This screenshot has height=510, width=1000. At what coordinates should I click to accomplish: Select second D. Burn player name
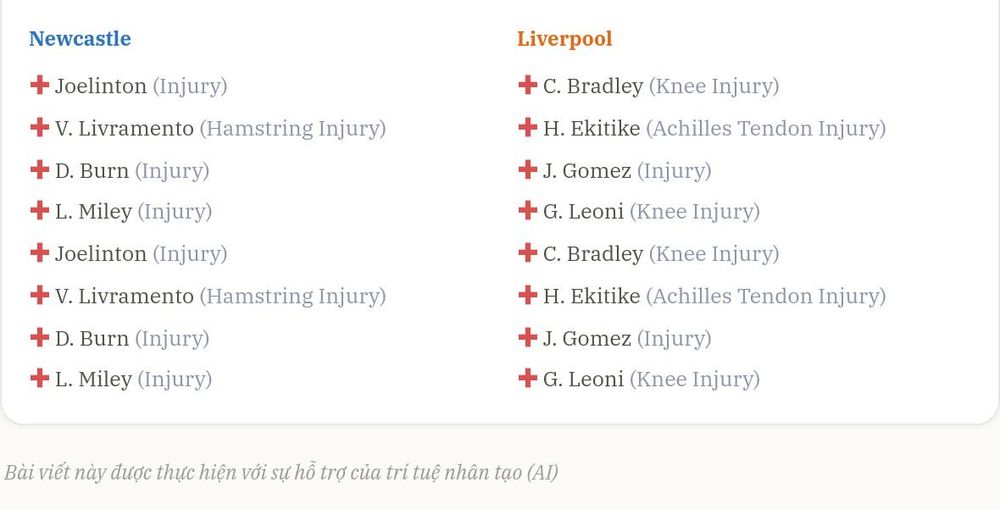point(92,339)
